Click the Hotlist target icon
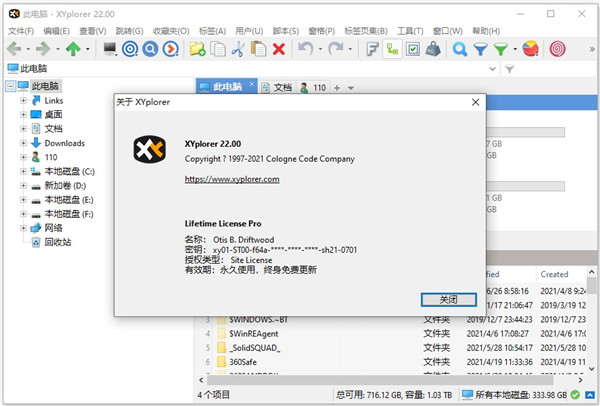 coord(130,49)
